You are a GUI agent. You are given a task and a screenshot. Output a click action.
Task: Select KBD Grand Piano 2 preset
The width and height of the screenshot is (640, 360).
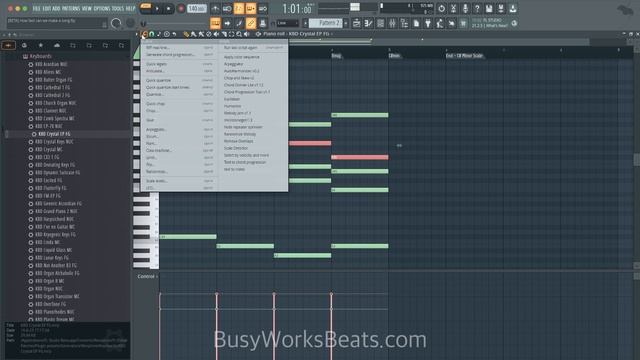point(56,211)
